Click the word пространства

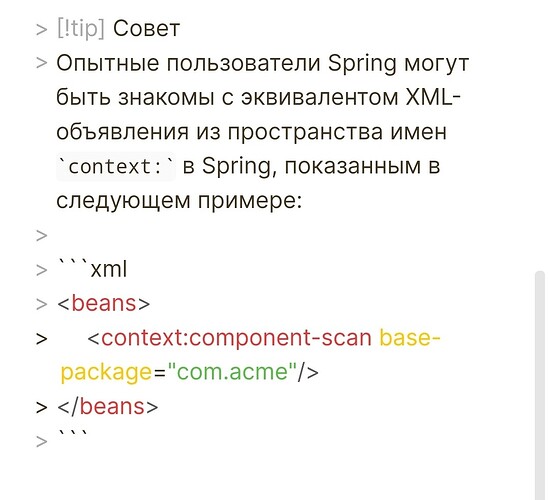coord(305,132)
